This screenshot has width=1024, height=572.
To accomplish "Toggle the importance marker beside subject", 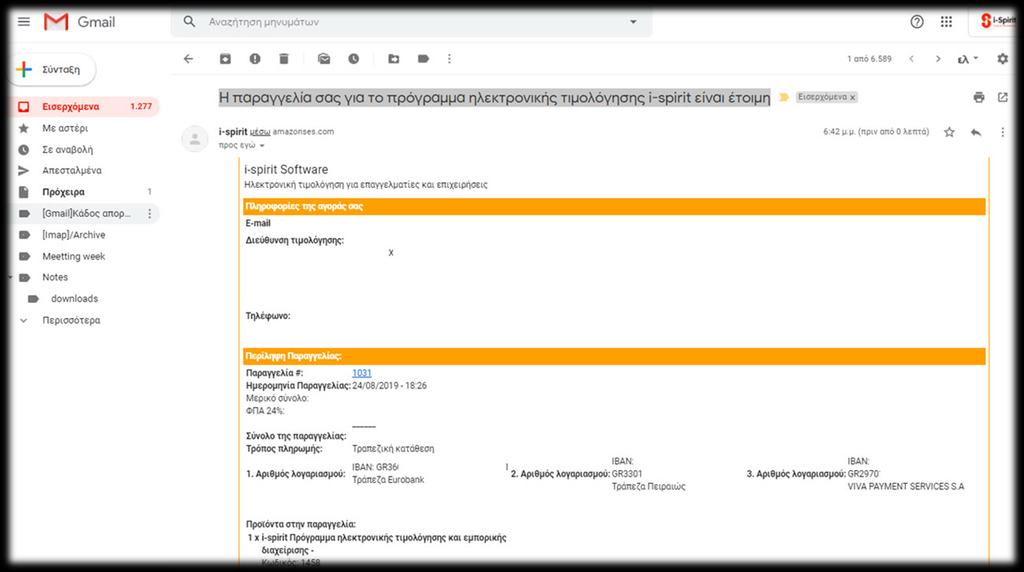I will tap(784, 97).
